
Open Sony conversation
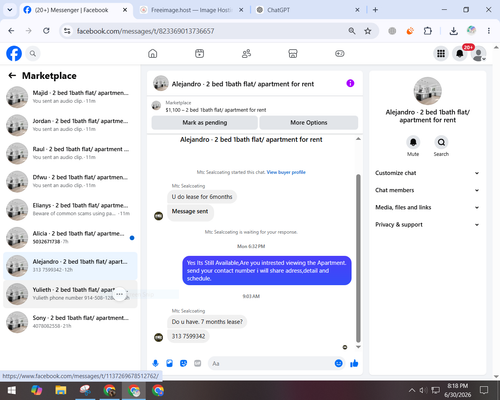pos(70,322)
